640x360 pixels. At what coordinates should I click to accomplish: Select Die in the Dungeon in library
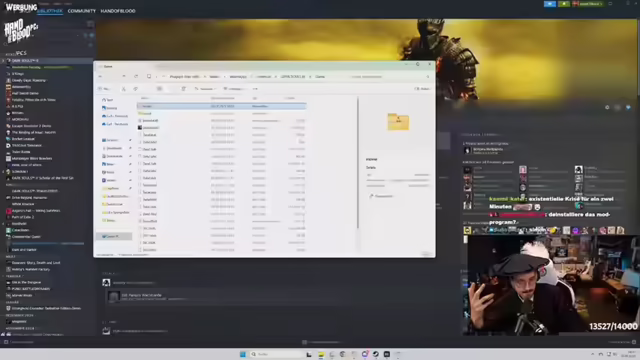26,282
